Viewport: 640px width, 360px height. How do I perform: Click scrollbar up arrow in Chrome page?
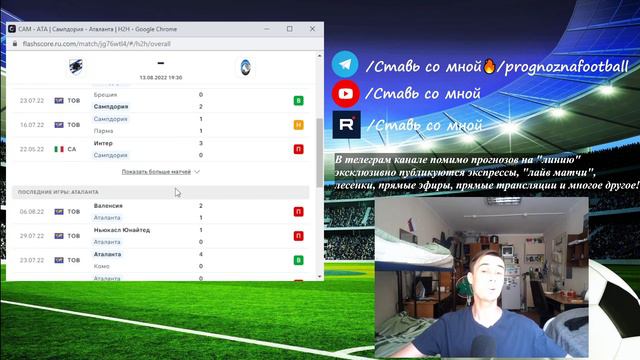(320, 56)
